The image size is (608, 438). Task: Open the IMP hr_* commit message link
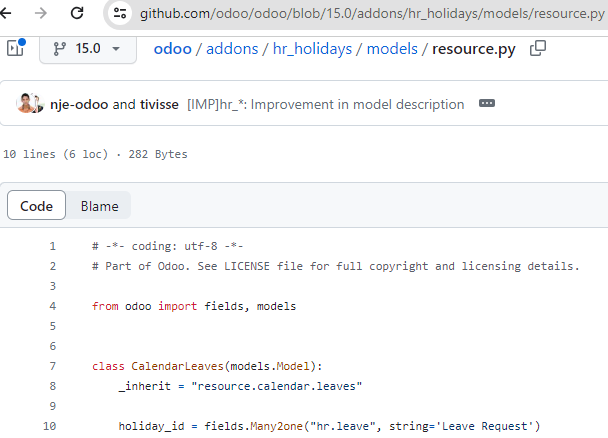tap(325, 104)
